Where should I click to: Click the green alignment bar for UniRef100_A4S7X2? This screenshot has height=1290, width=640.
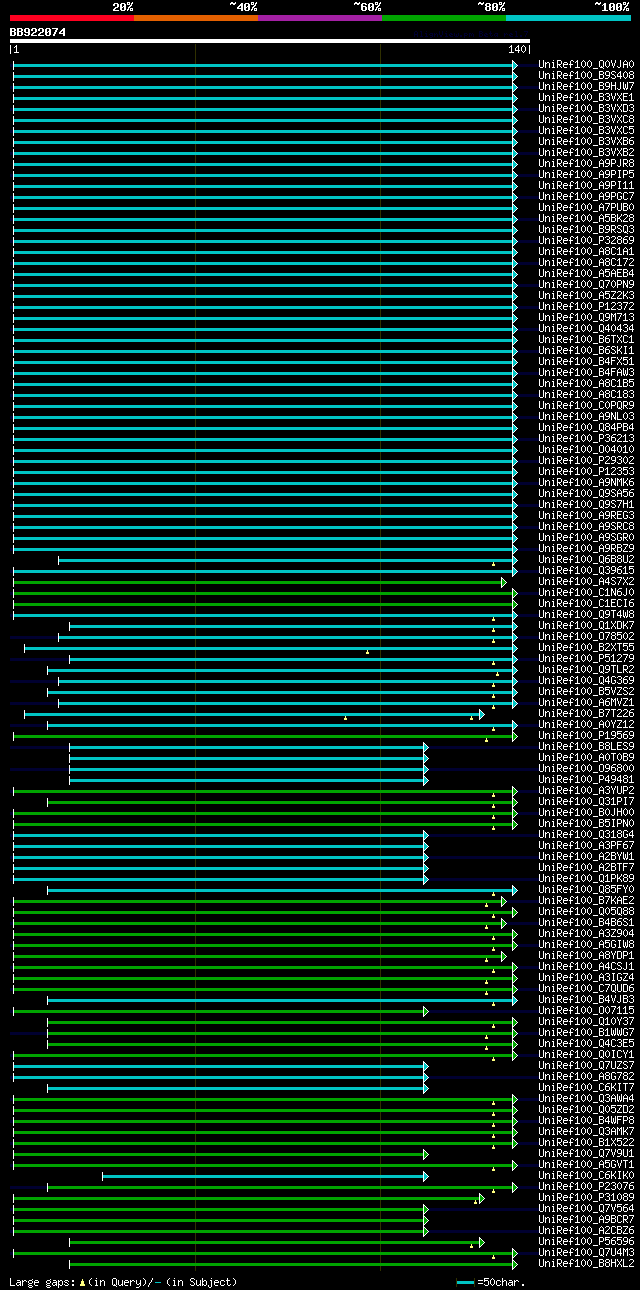260,582
